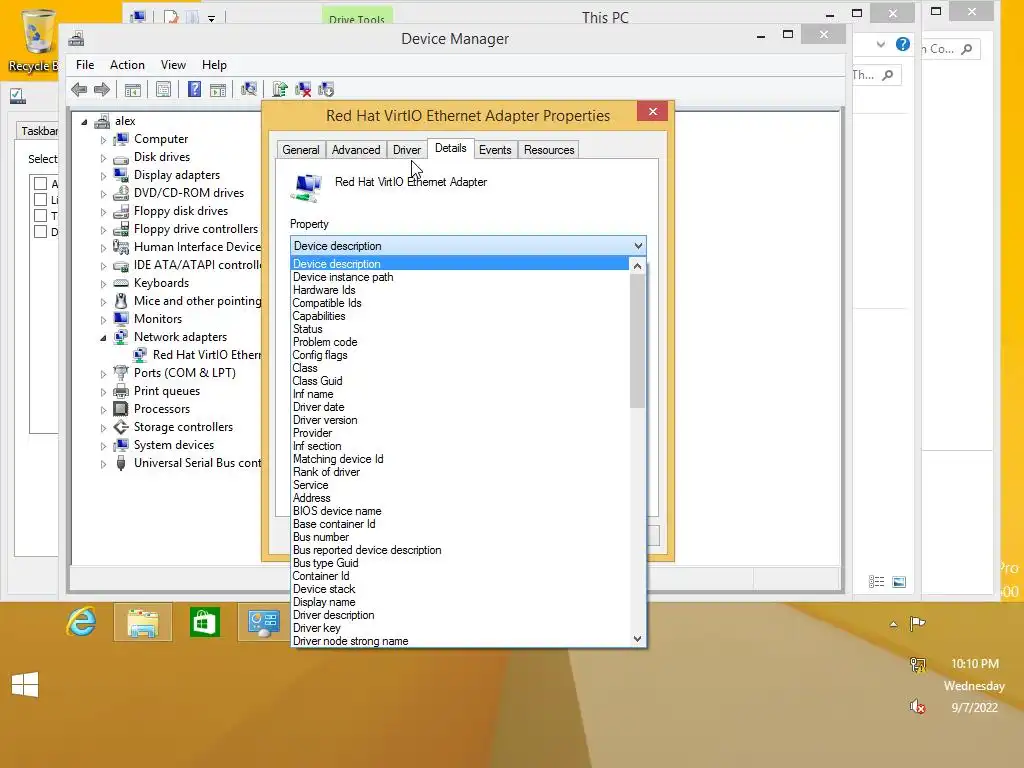Expand the Display adapters tree node

pos(103,176)
